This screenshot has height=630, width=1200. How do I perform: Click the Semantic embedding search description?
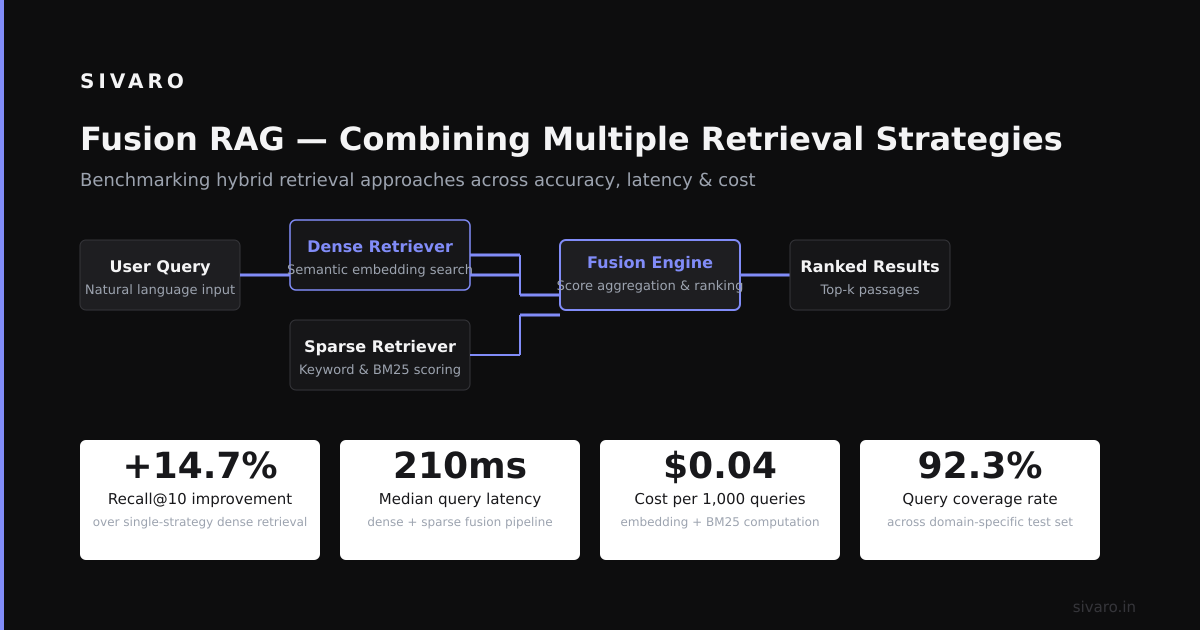(x=380, y=270)
